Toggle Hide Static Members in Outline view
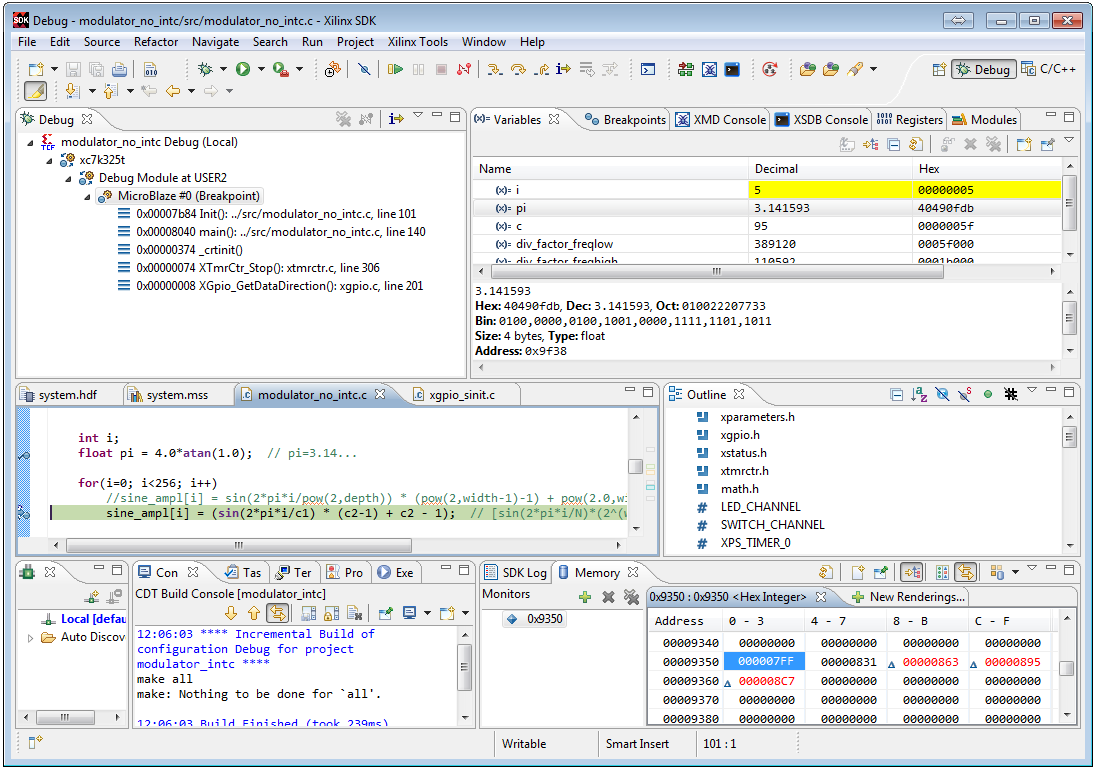Screen dimensions: 1097x770 [x=965, y=394]
